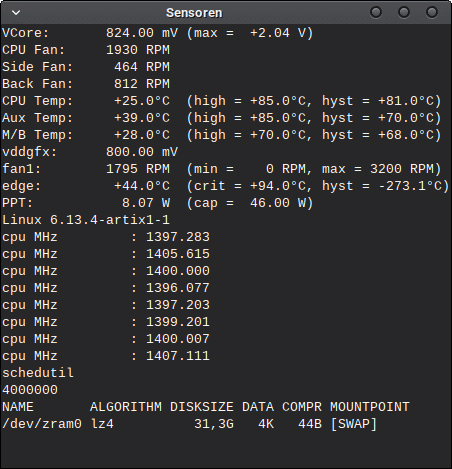Select the vddgfx 800.00 mV value
Screen dimensions: 452x469
(142, 152)
